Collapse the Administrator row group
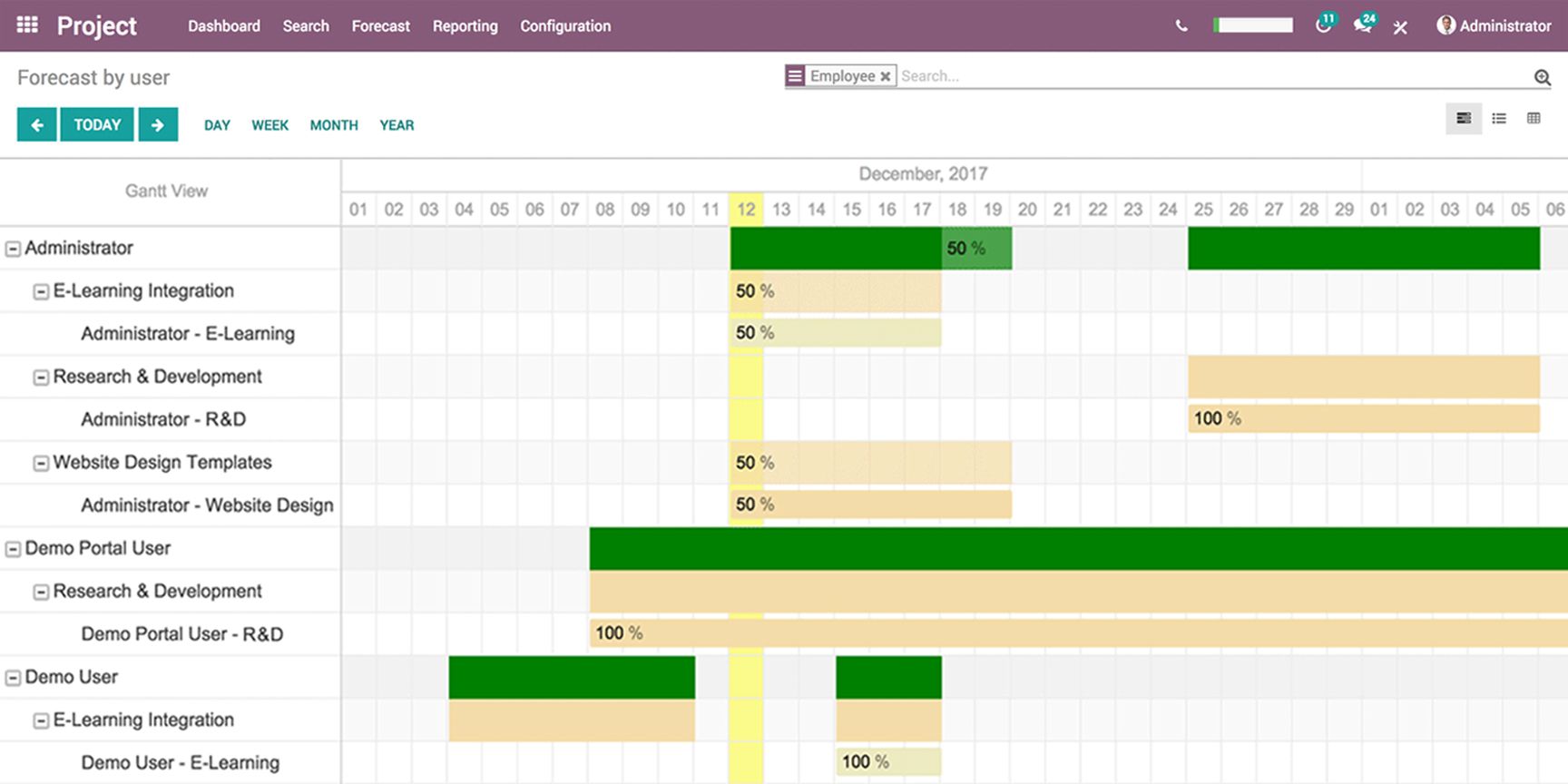 [x=14, y=249]
